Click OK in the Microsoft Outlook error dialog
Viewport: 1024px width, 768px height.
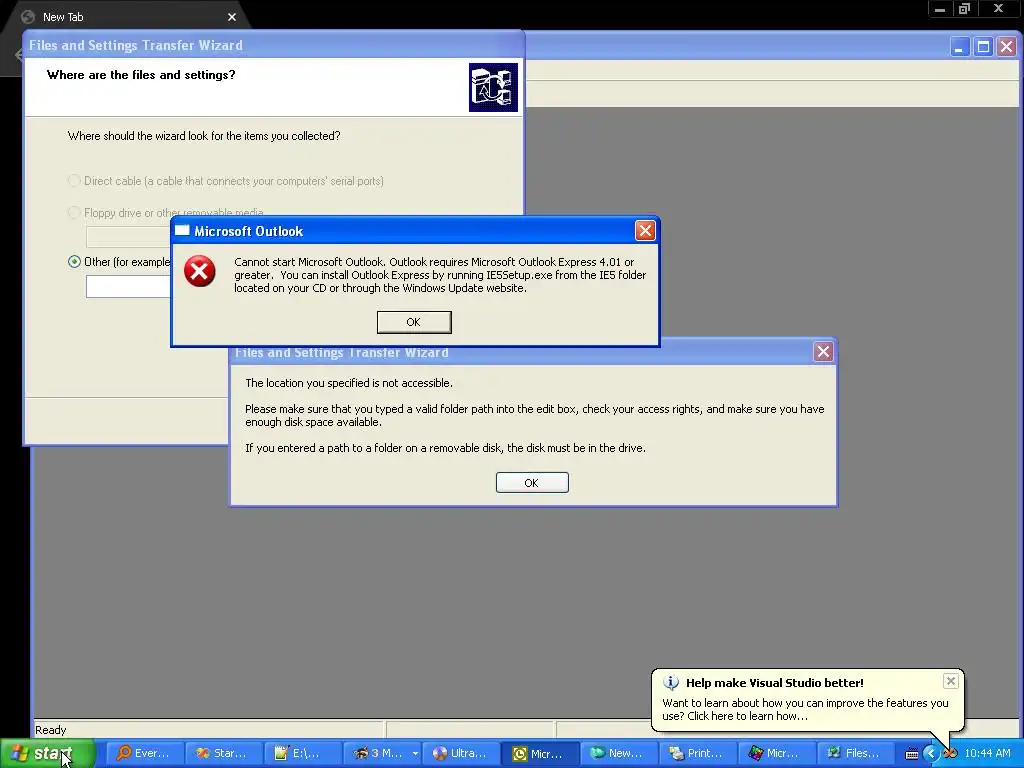coord(413,322)
